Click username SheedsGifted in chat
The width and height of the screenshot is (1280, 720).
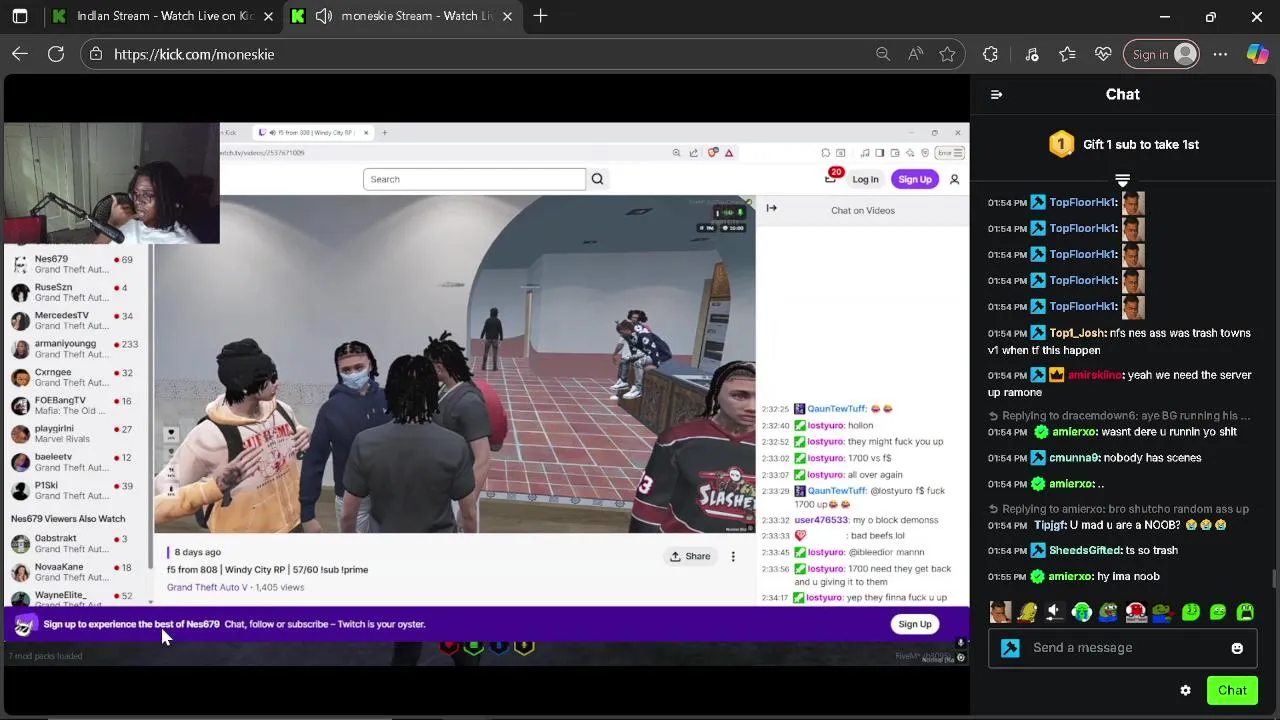pyautogui.click(x=1085, y=550)
